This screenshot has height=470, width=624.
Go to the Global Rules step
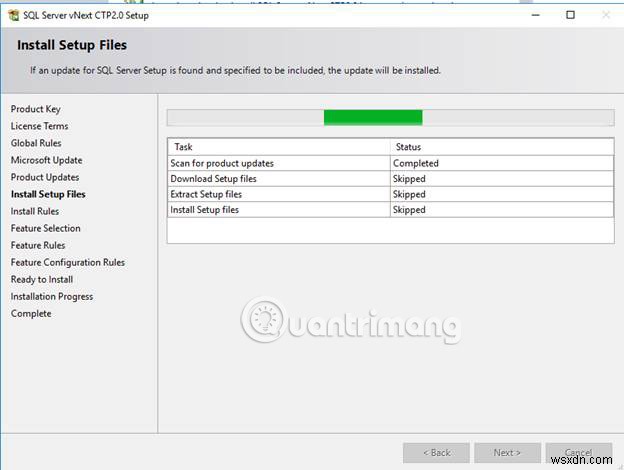tap(36, 143)
